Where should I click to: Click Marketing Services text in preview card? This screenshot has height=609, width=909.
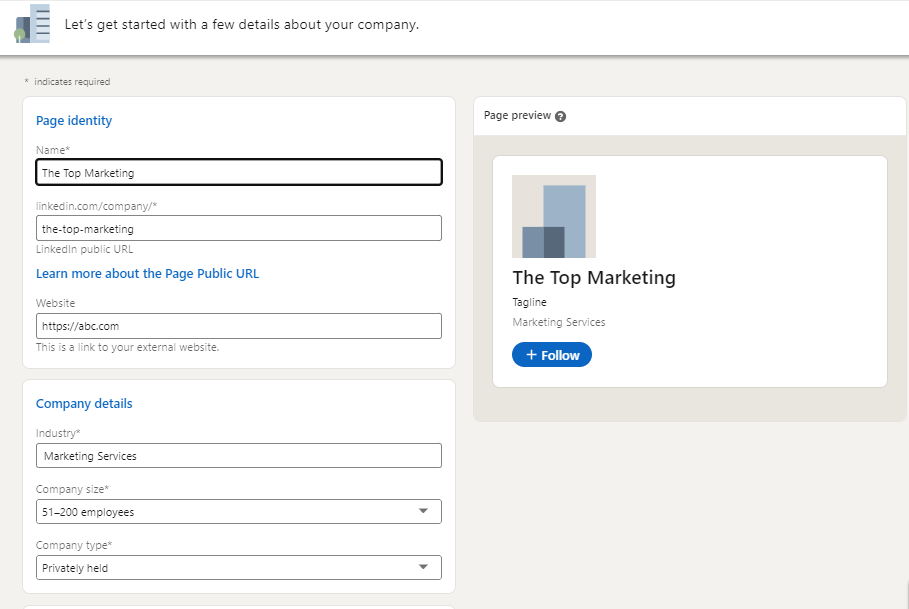point(559,322)
